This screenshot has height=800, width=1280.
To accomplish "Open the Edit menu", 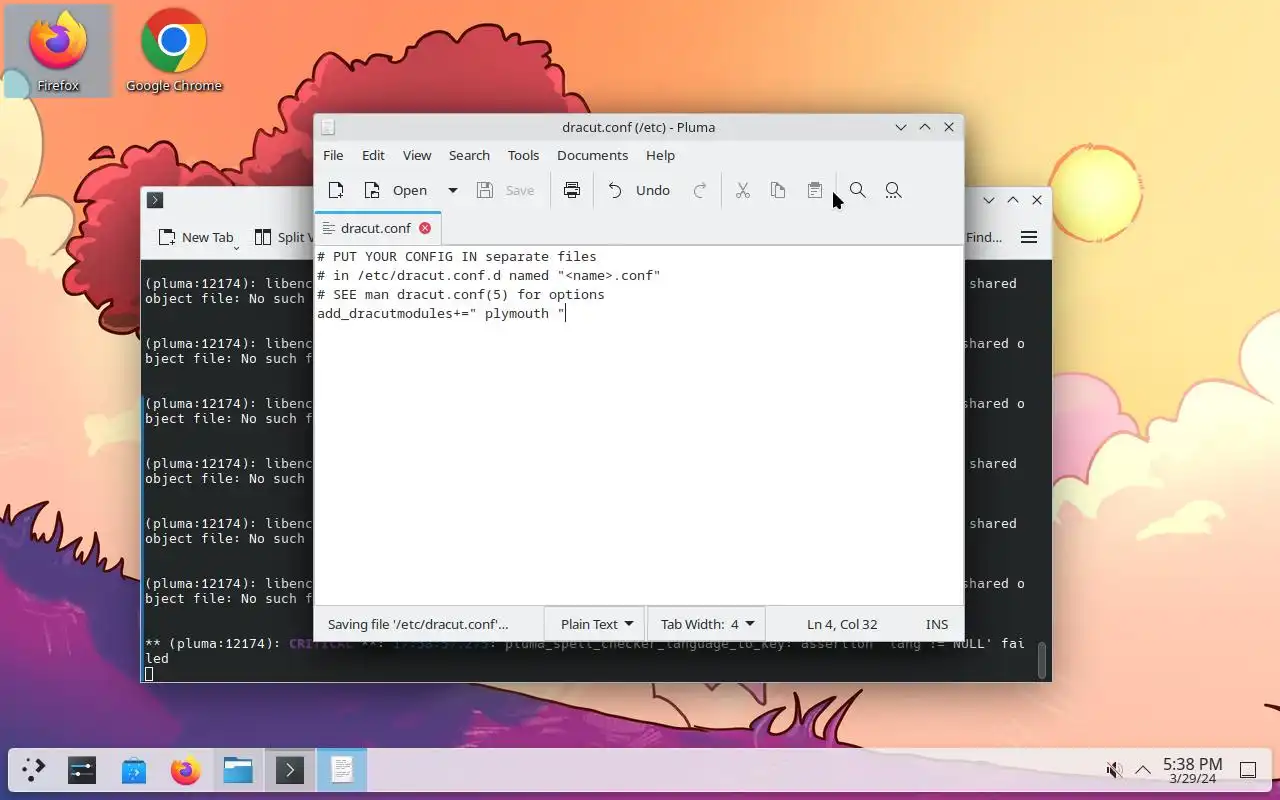I will coord(373,155).
